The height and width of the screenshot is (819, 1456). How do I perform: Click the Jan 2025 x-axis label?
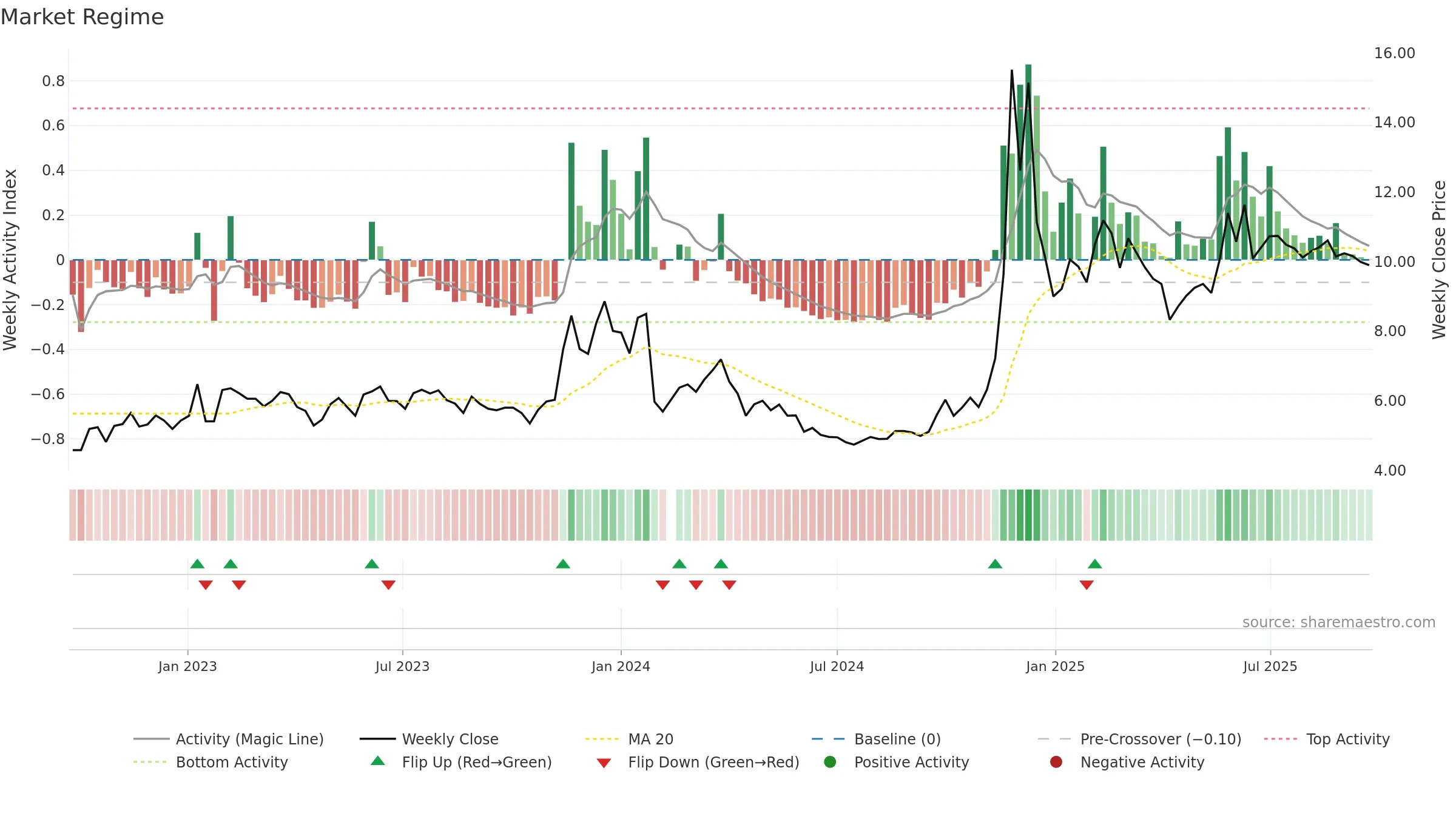click(1055, 666)
